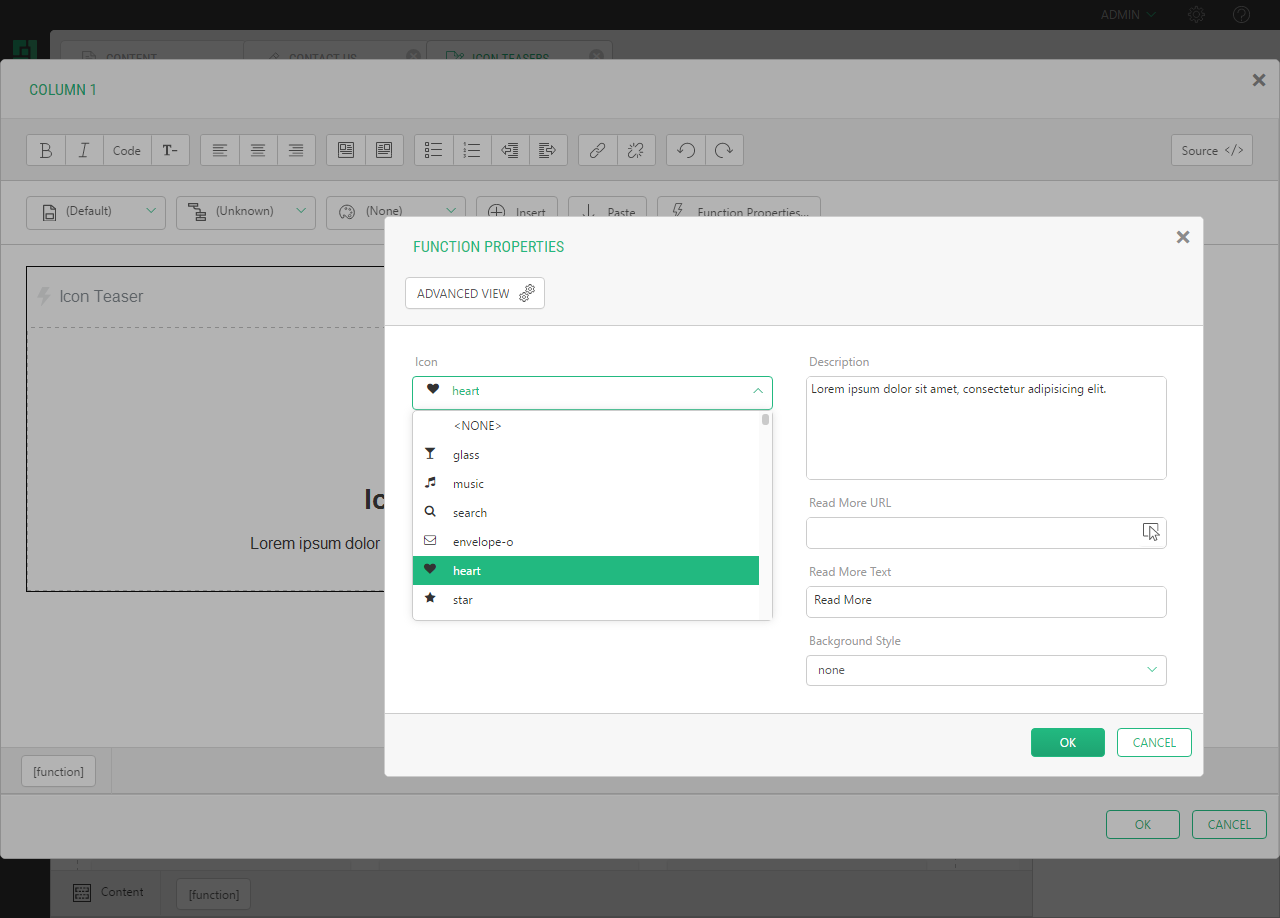Open the (Default) format dropdown

click(96, 212)
